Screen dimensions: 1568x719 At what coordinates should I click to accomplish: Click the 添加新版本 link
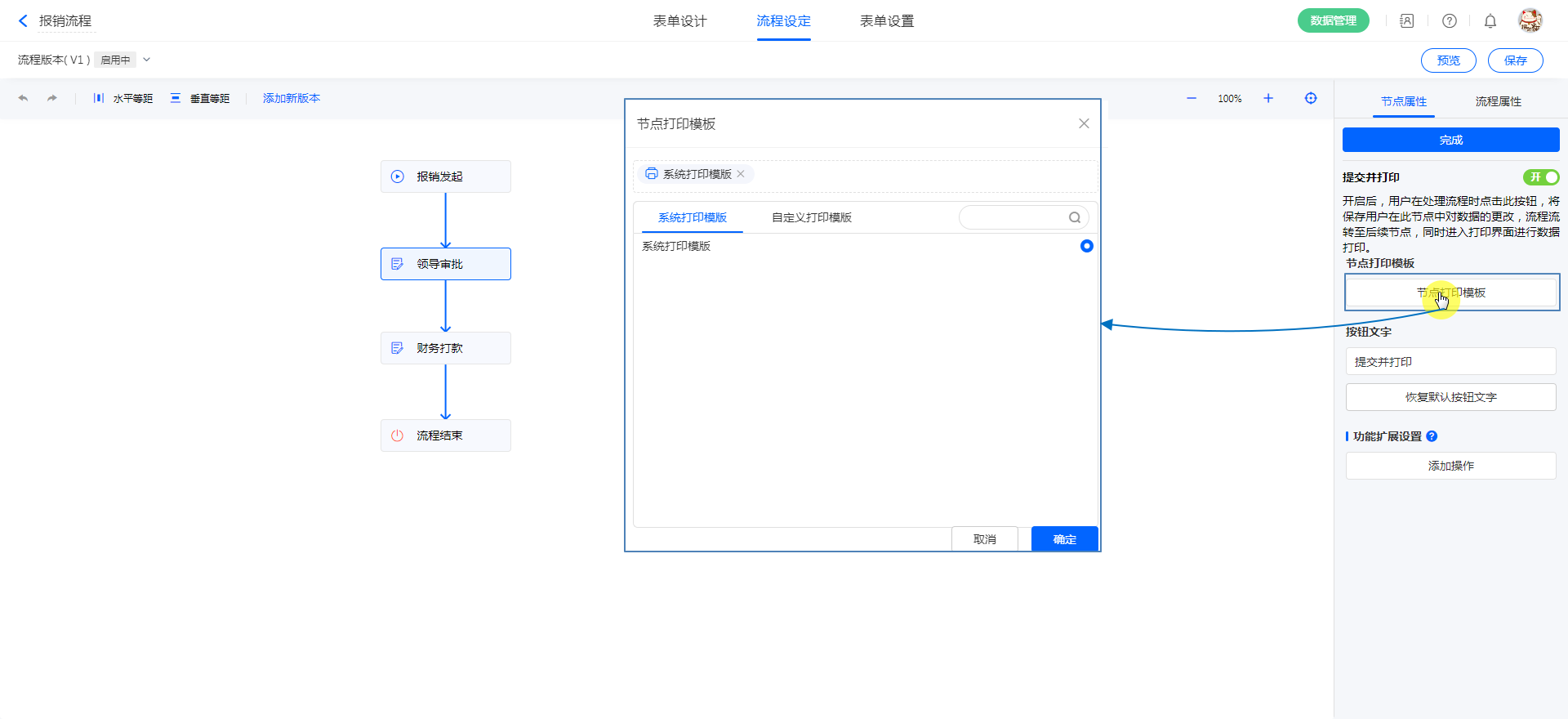point(292,98)
